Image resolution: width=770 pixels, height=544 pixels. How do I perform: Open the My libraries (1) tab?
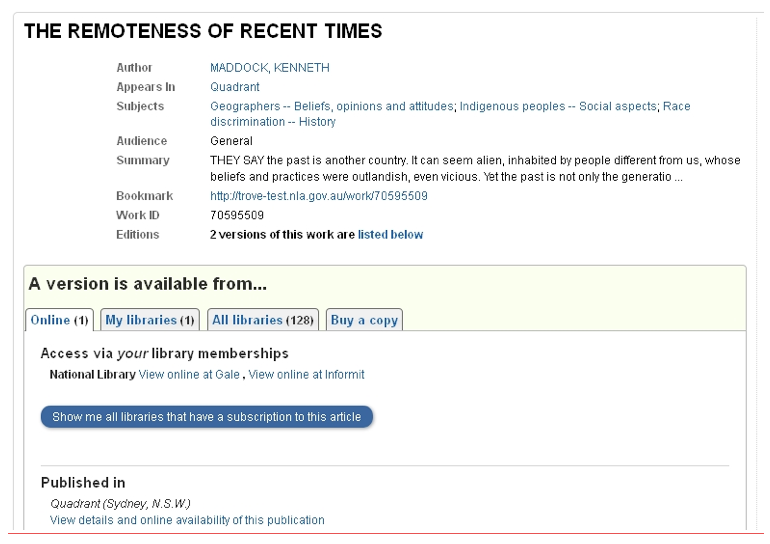pyautogui.click(x=149, y=320)
